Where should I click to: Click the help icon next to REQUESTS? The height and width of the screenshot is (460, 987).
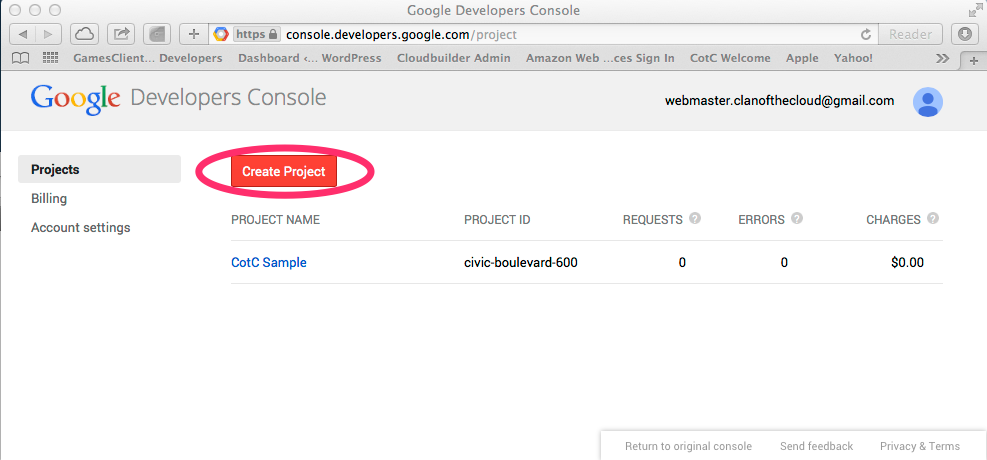(x=695, y=218)
